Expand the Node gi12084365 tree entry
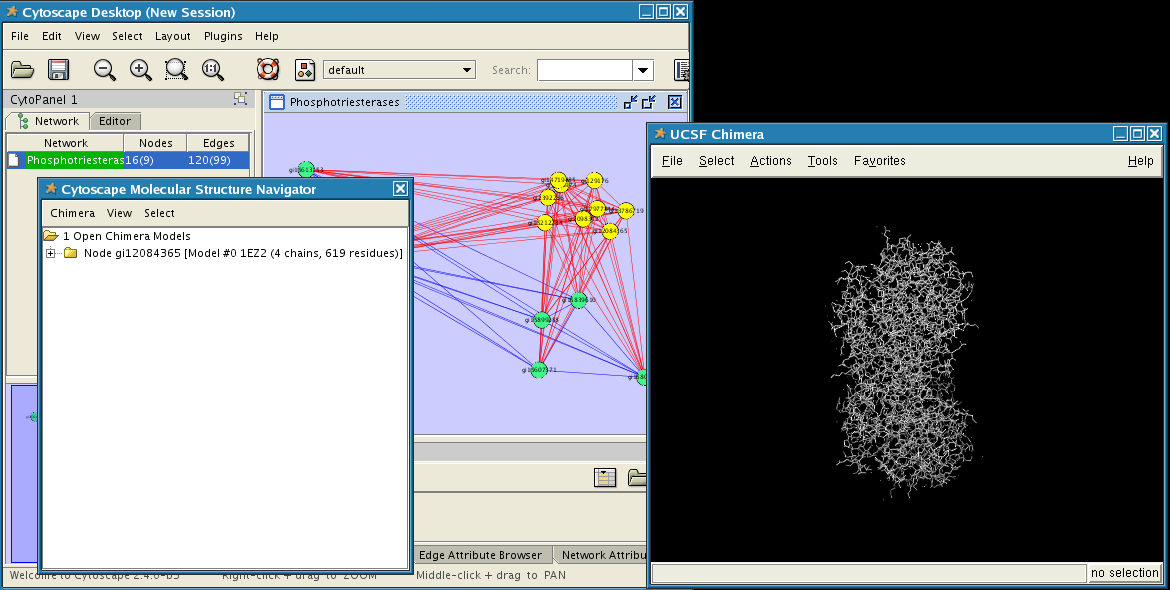This screenshot has height=590, width=1170. click(x=50, y=253)
